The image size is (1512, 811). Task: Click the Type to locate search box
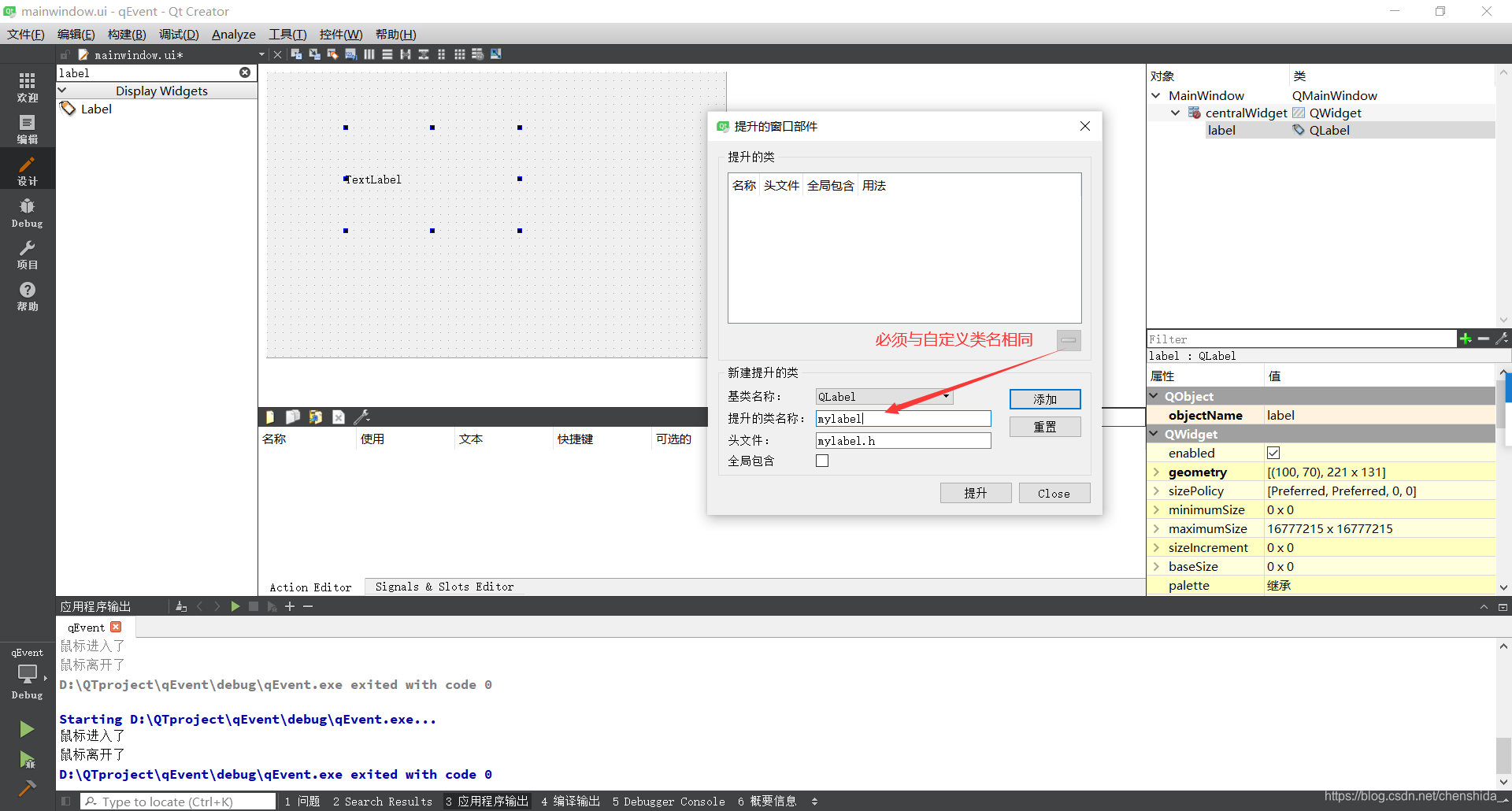tap(178, 802)
